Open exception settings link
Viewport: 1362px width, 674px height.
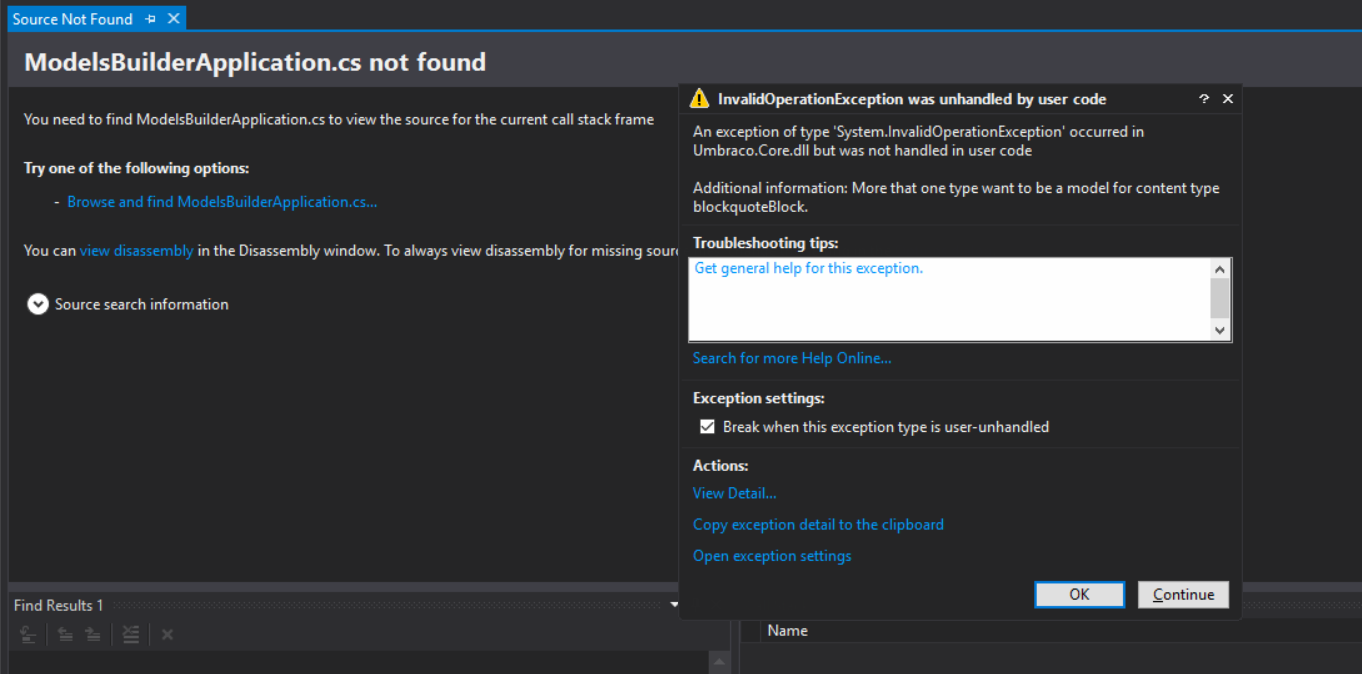[x=772, y=556]
